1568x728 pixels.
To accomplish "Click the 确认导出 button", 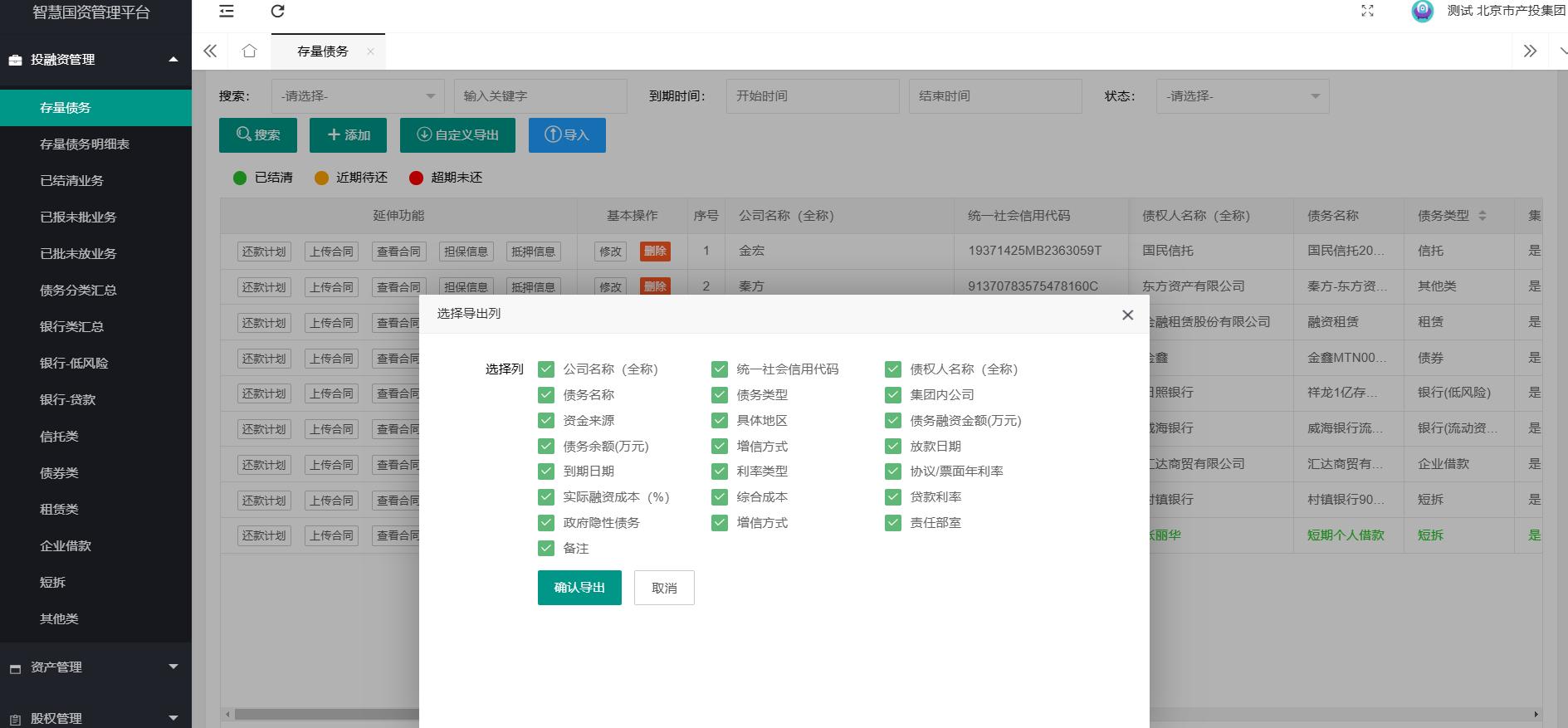I will (579, 588).
